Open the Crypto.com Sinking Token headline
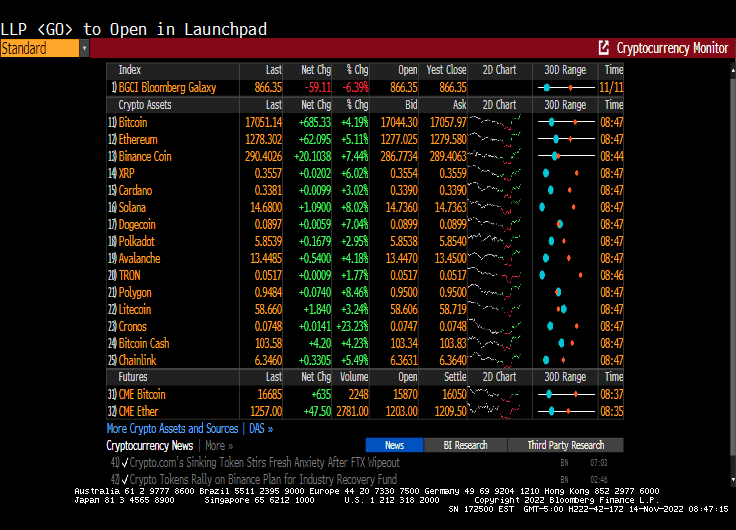Viewport: 736px width, 530px height. (x=265, y=463)
